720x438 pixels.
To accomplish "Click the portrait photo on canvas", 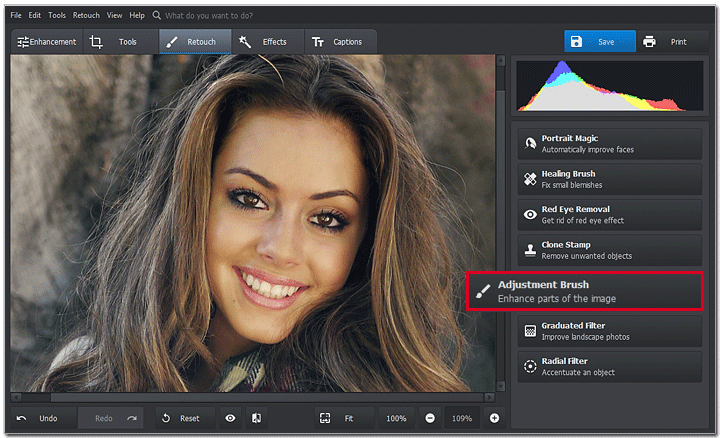I will coord(253,223).
